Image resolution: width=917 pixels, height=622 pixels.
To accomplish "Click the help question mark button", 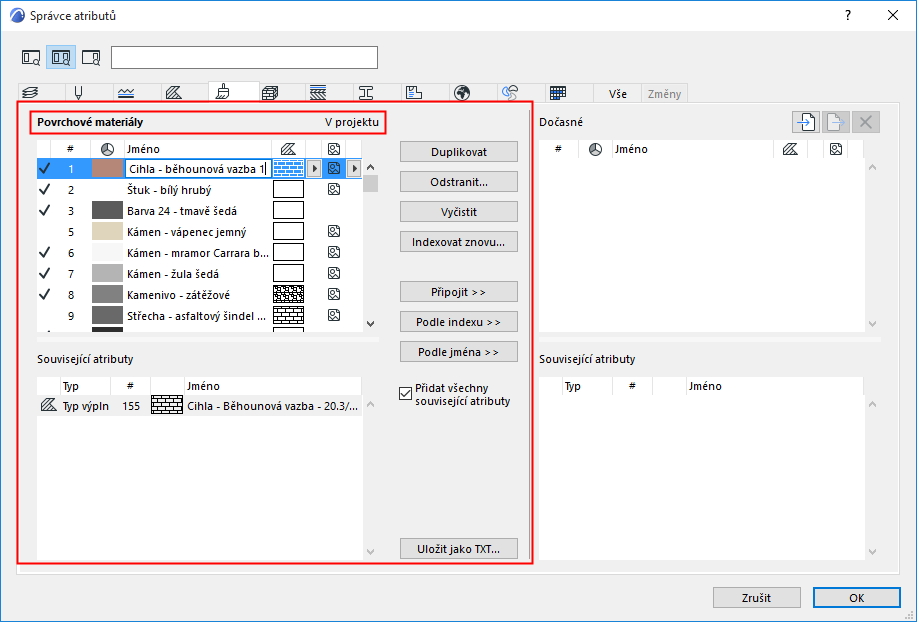I will click(x=848, y=15).
